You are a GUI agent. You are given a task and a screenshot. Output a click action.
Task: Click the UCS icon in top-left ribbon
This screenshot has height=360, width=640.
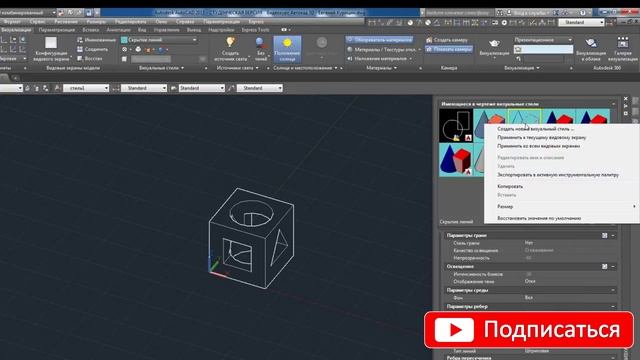(x=4, y=40)
